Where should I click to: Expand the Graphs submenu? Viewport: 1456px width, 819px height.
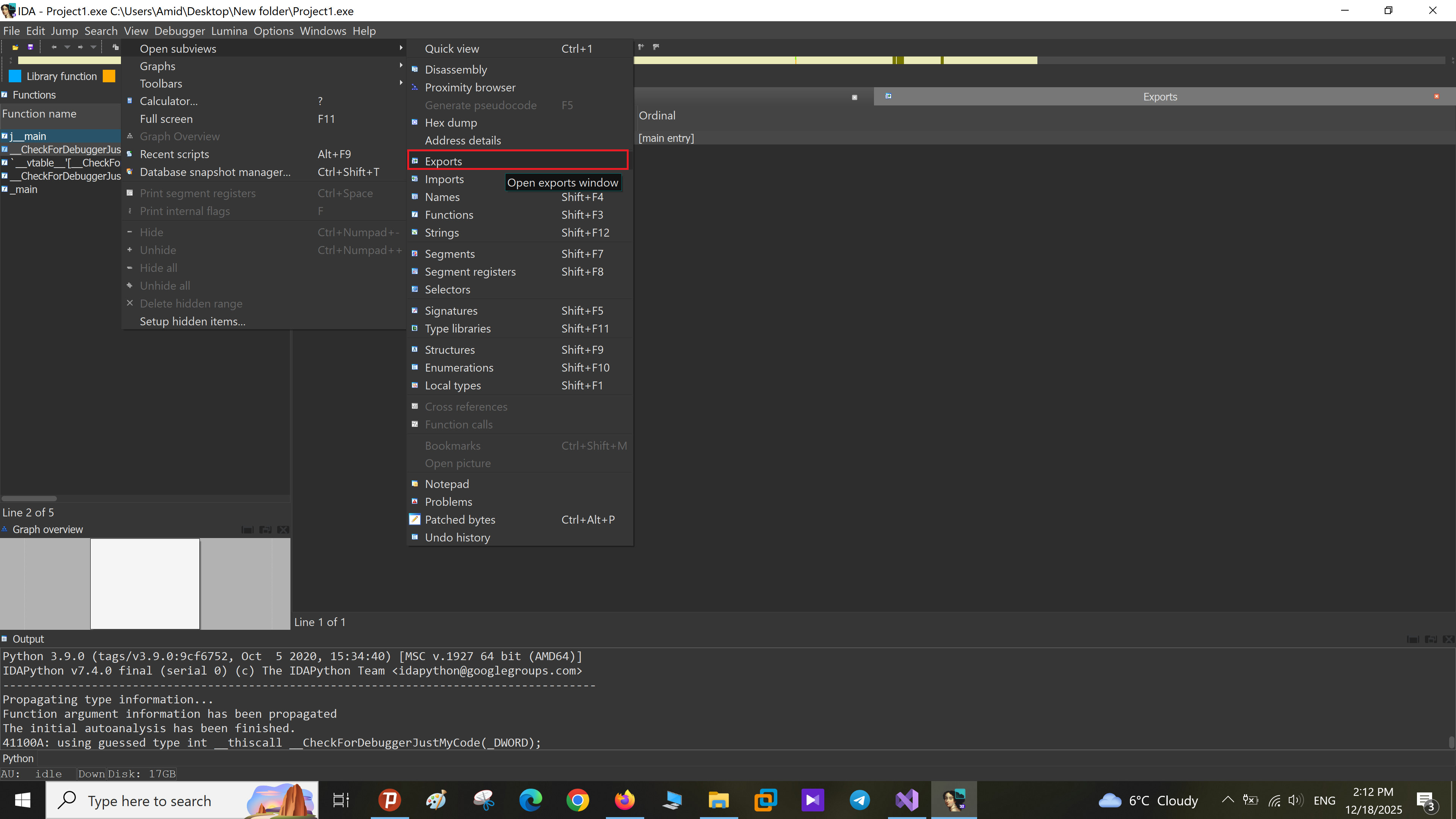point(158,66)
